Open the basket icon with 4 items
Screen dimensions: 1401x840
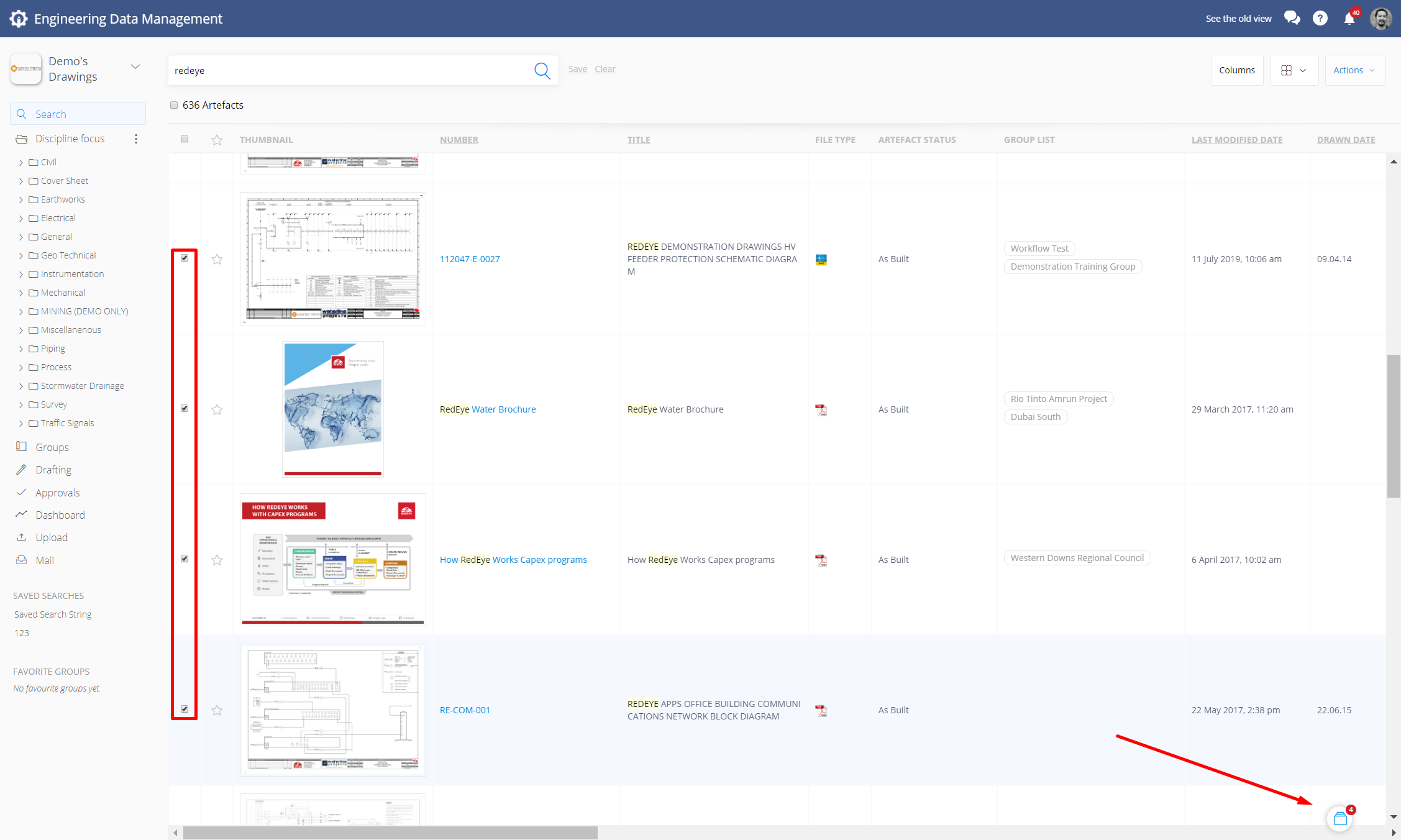[x=1340, y=819]
